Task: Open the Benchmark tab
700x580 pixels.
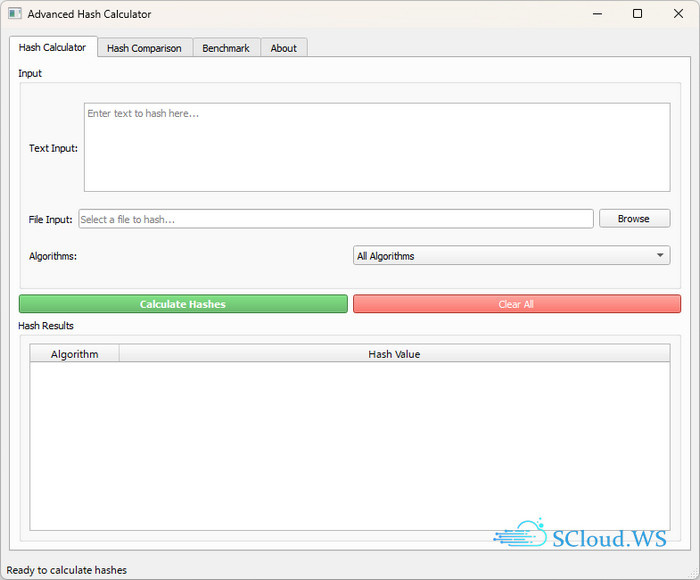Action: (x=226, y=48)
